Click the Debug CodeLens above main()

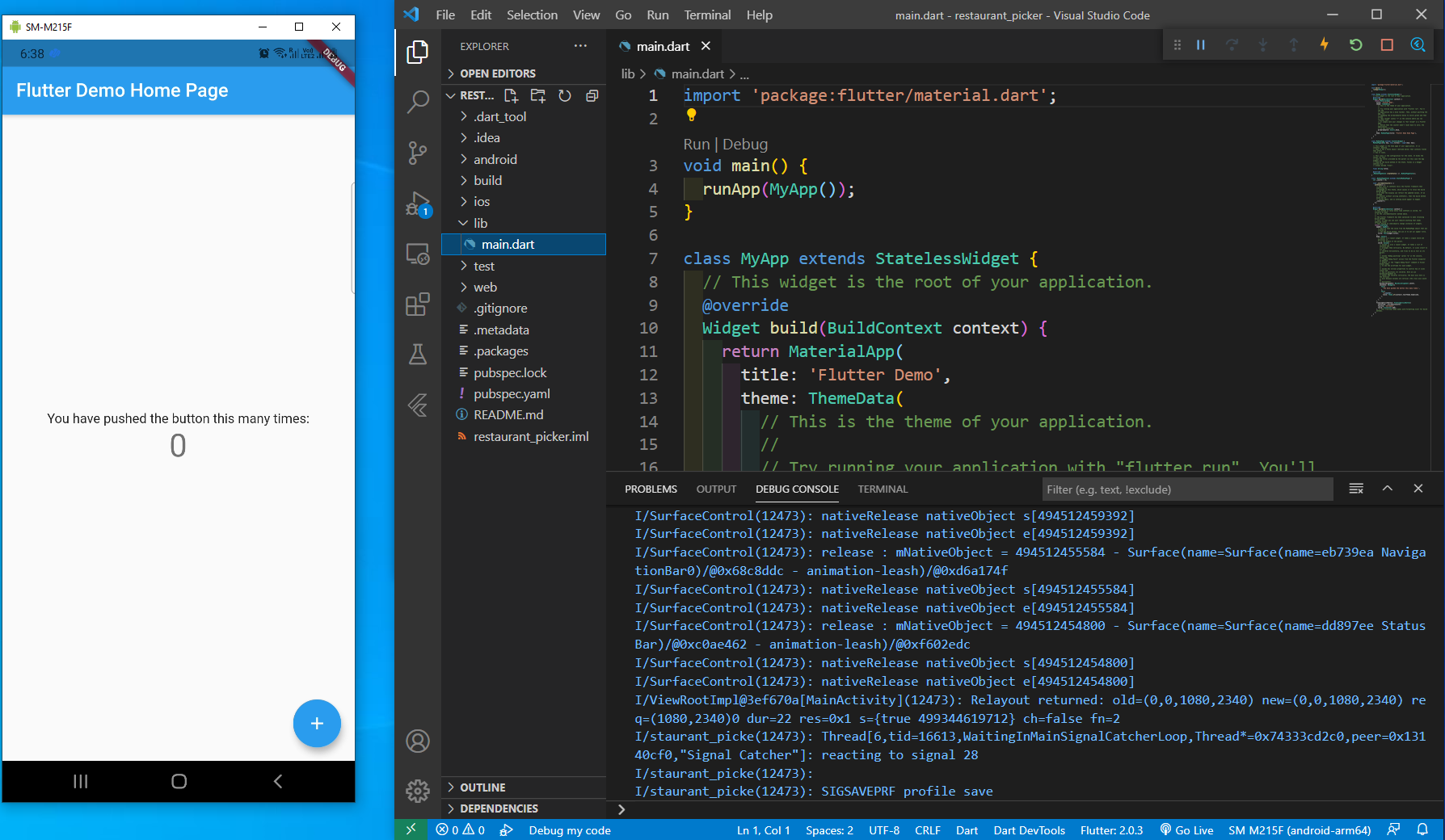745,144
